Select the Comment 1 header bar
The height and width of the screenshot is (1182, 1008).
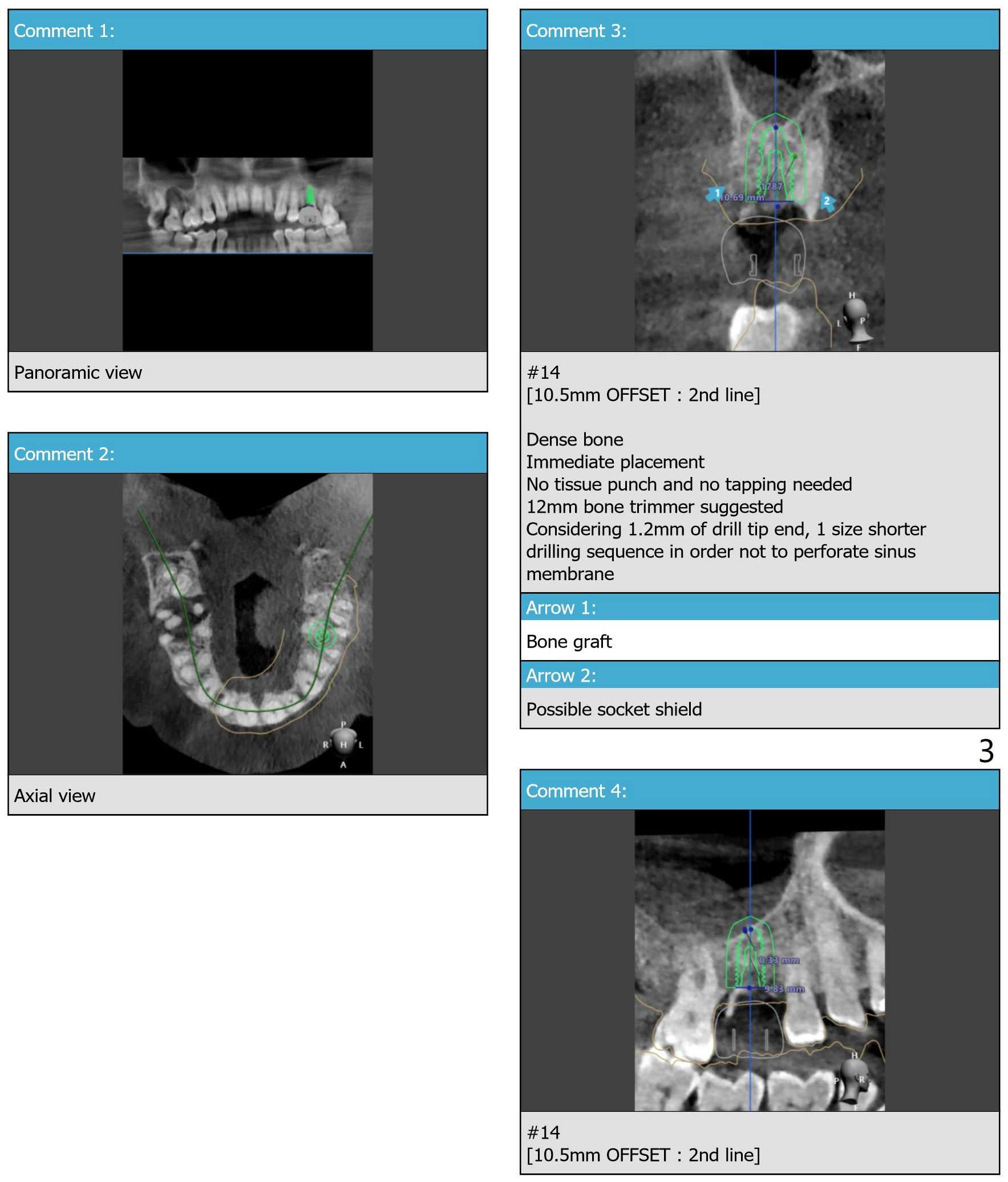click(248, 31)
